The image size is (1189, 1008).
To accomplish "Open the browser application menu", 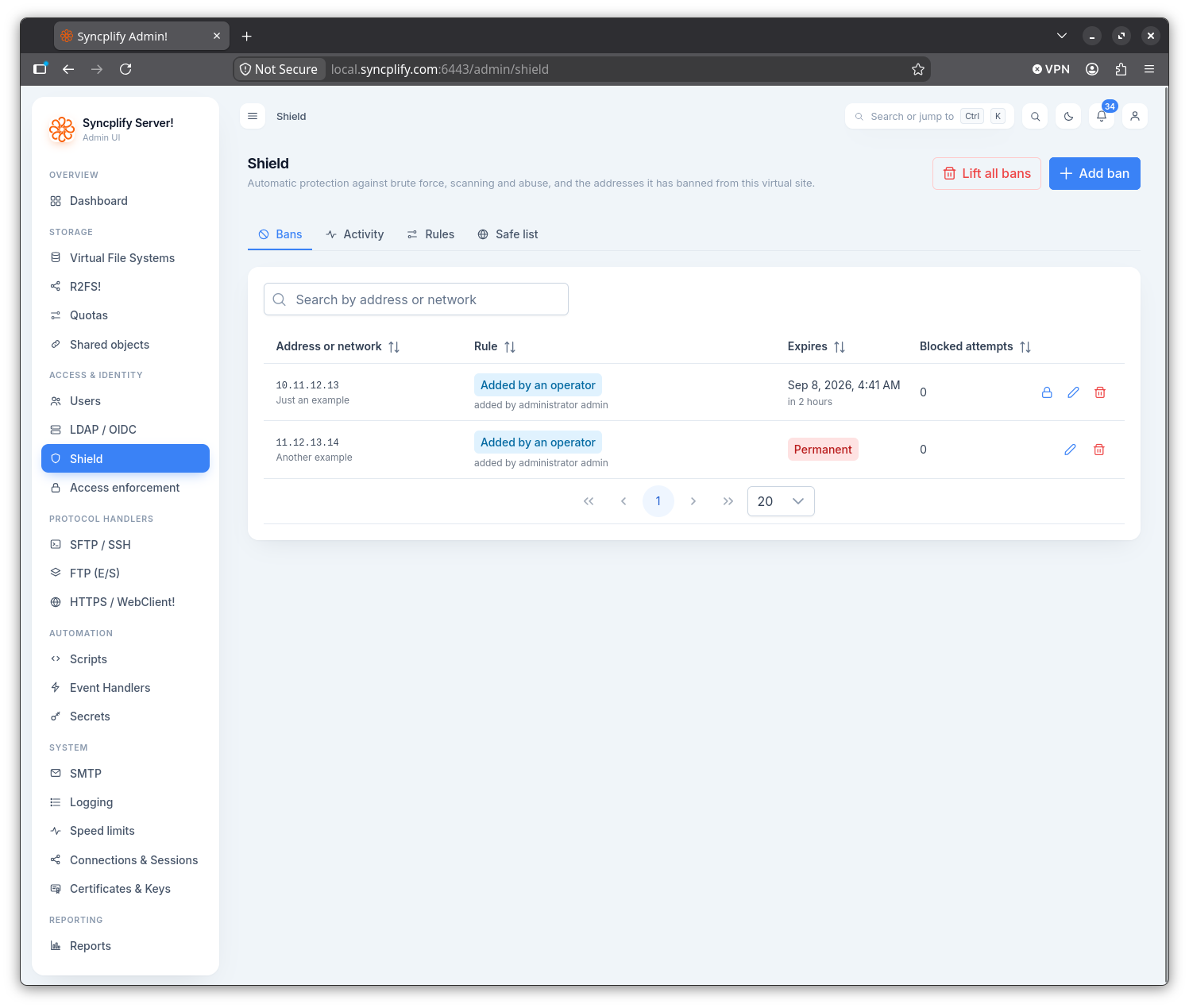I will (1149, 69).
